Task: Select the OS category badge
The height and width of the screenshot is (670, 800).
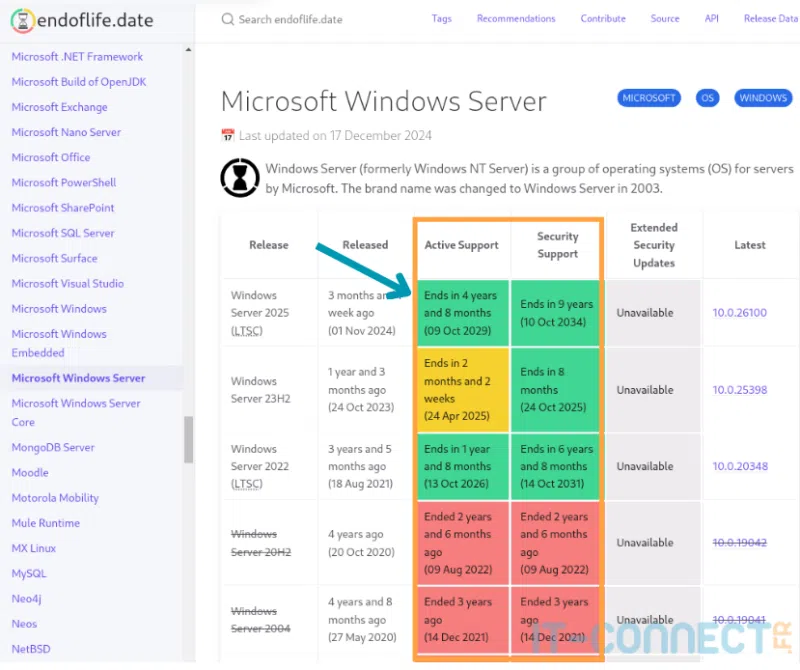Action: (707, 98)
